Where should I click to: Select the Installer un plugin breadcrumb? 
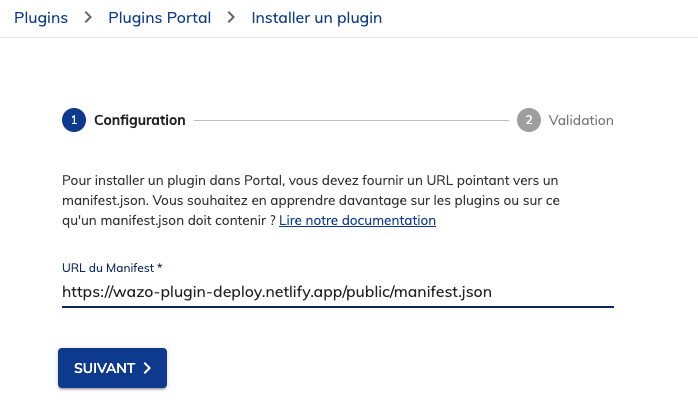click(317, 18)
